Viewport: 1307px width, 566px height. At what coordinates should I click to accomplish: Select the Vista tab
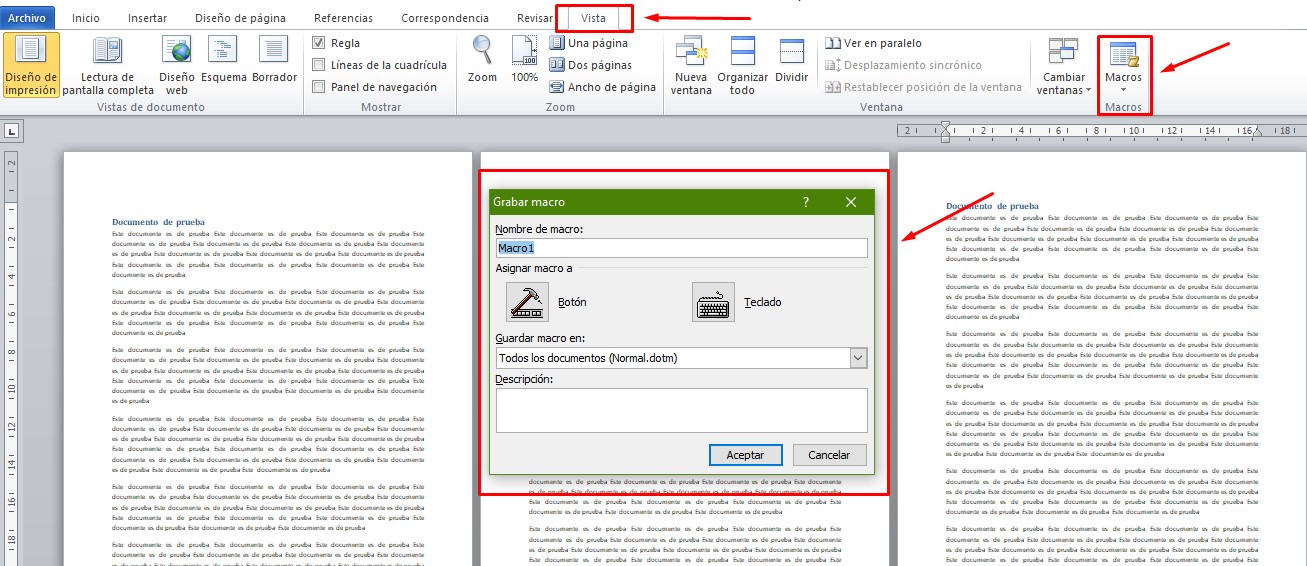coord(594,18)
